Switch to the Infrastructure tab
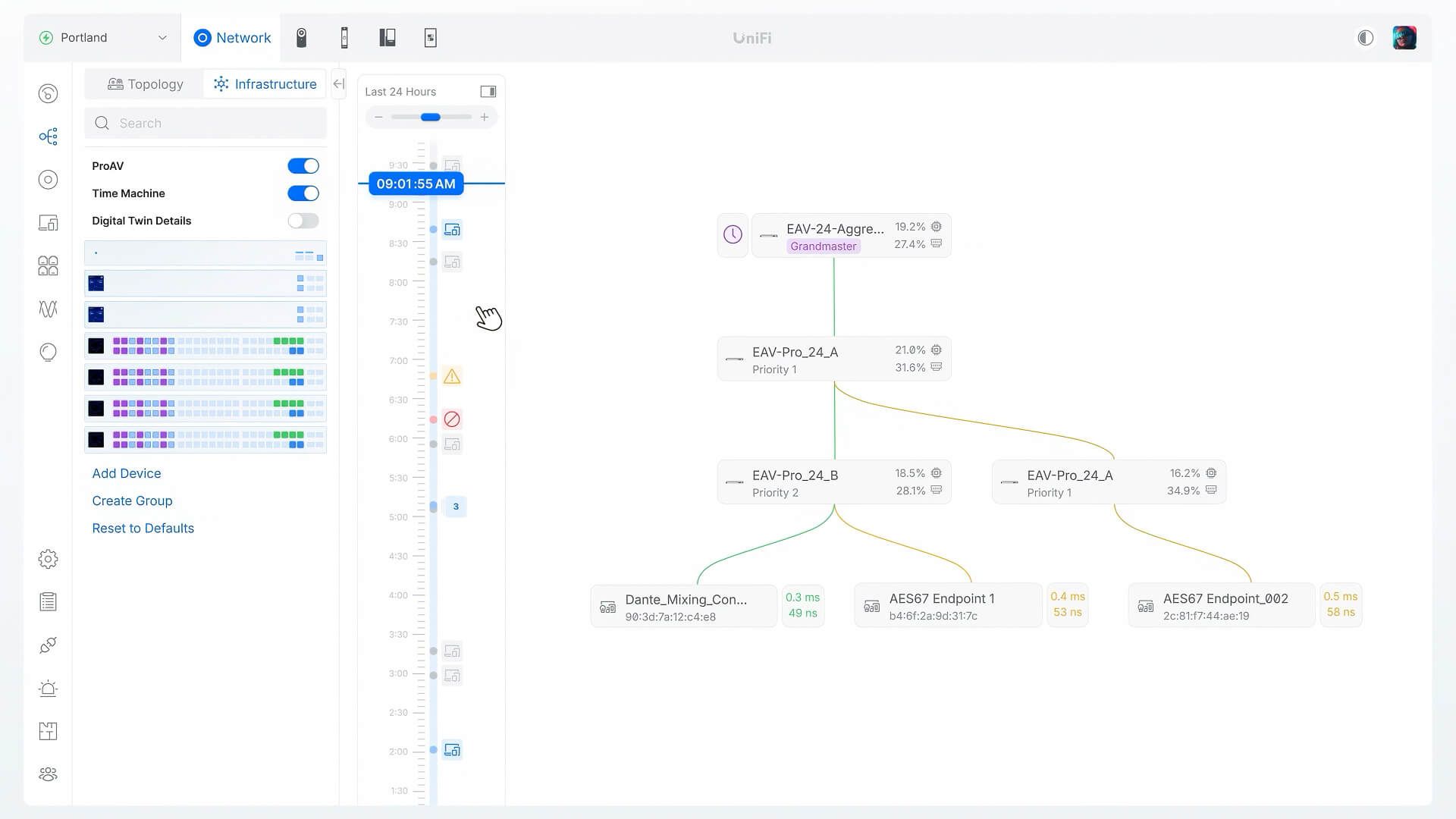 tap(265, 84)
